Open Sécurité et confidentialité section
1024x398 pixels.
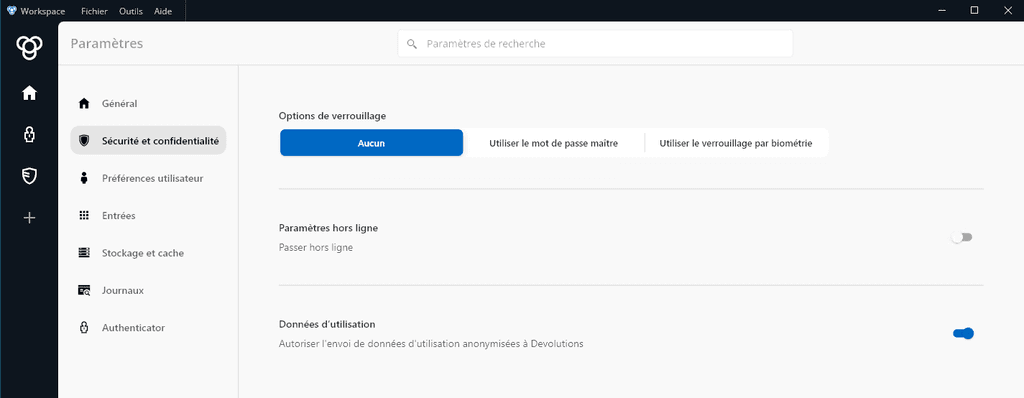[148, 141]
